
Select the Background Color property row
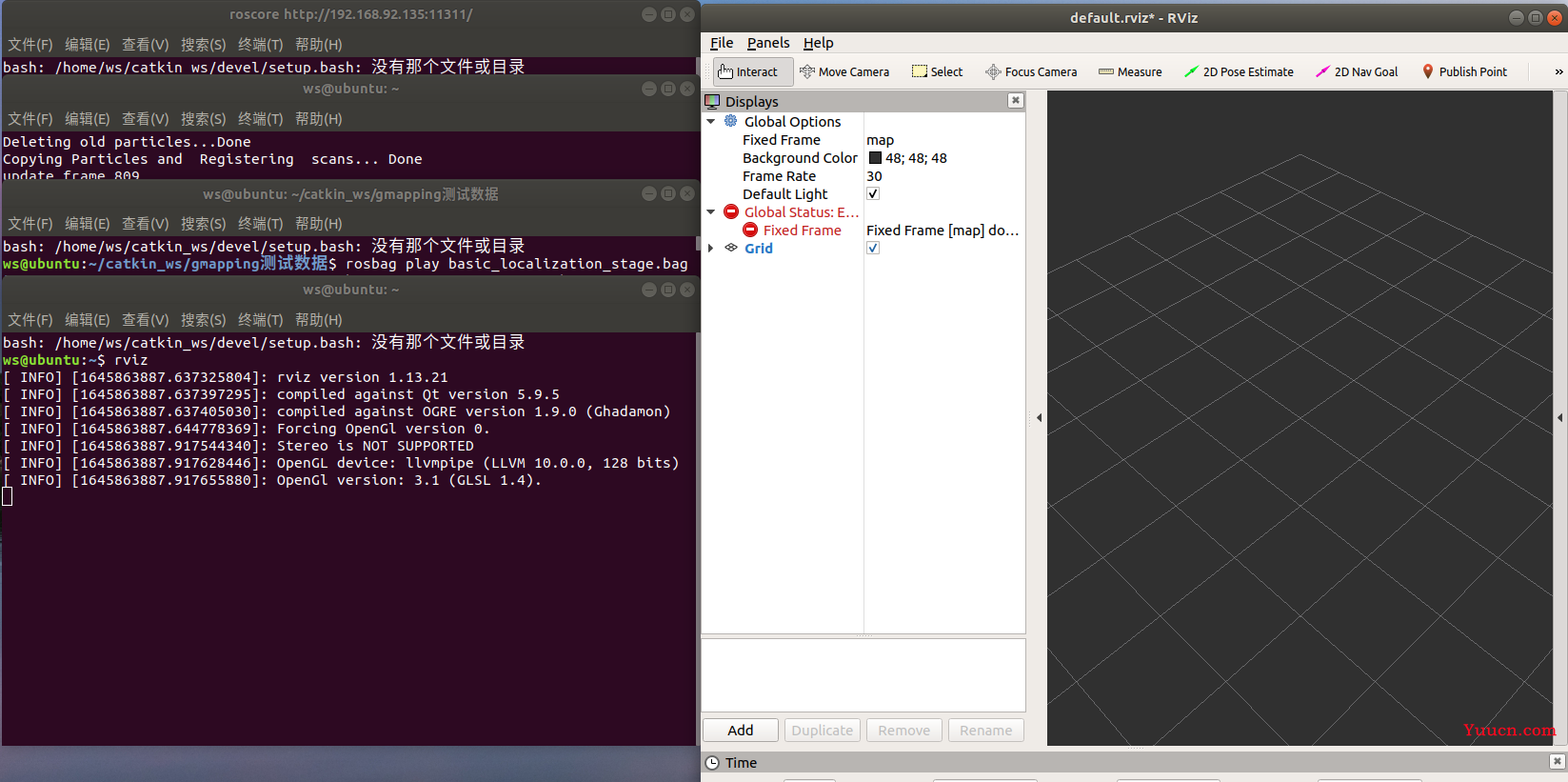point(863,158)
